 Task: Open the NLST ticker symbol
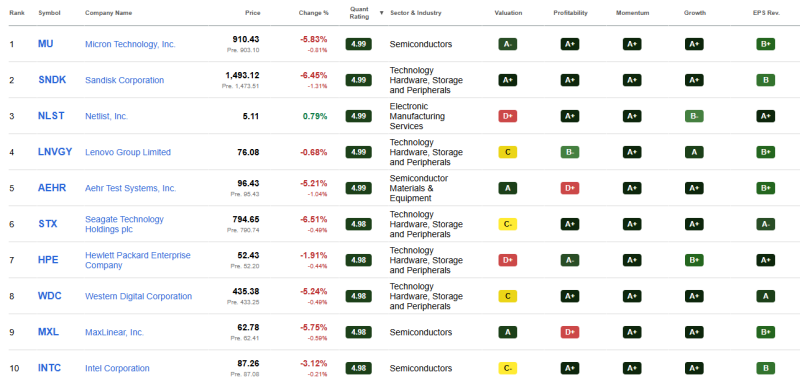pos(51,116)
